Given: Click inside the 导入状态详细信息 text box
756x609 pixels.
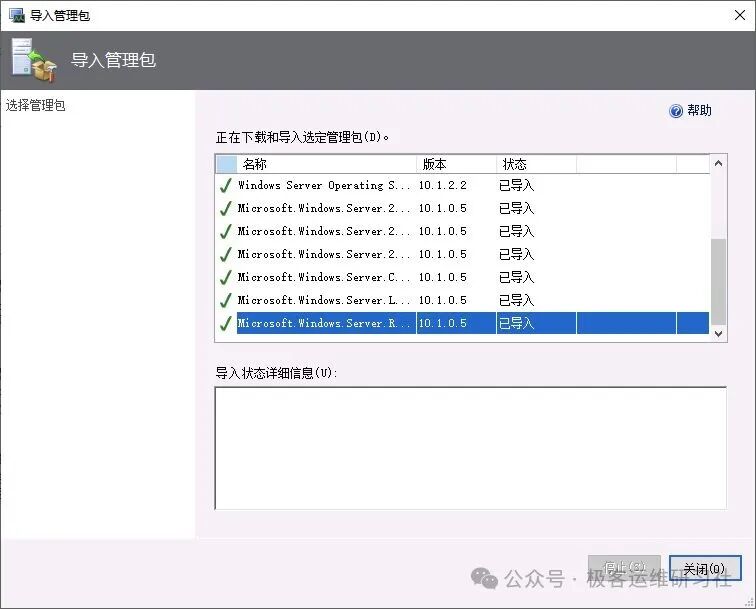Looking at the screenshot, I should point(471,448).
